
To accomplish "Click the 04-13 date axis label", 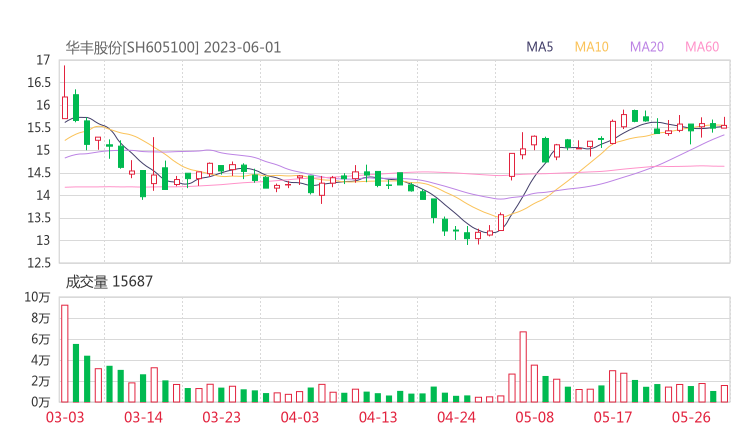I will click(378, 417).
